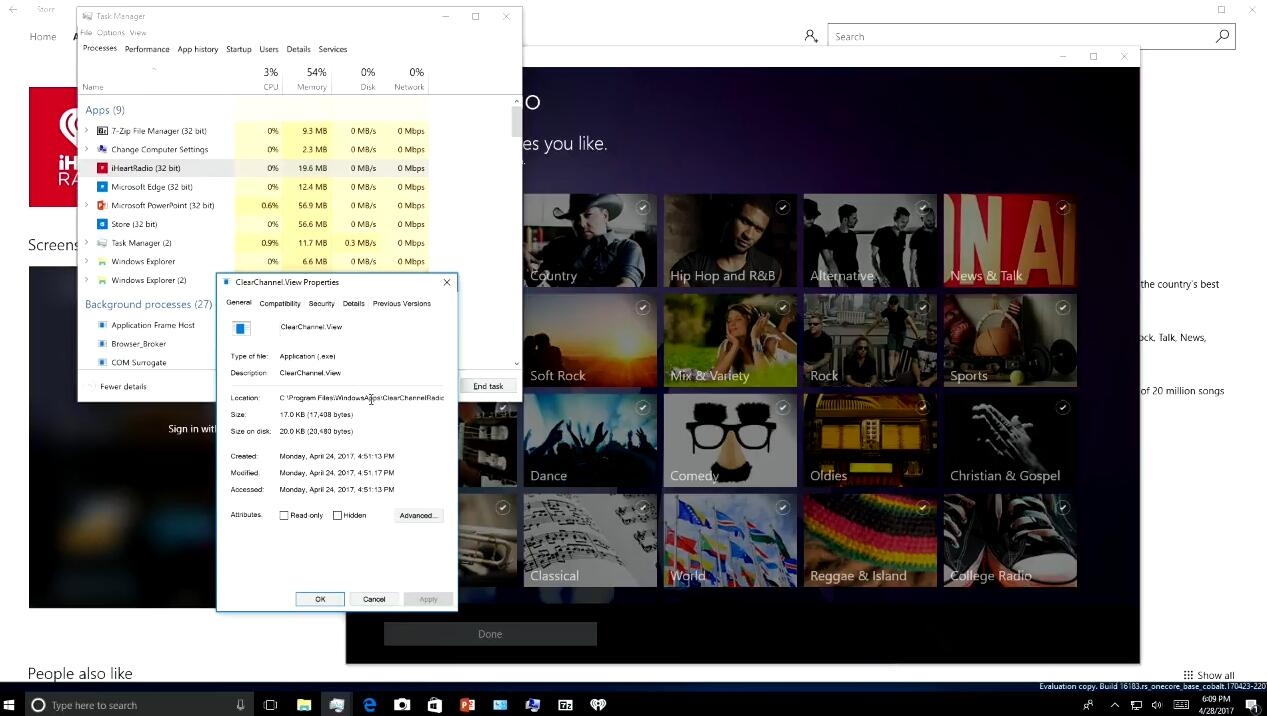The image size is (1267, 716).
Task: Select the Hip Hop and R&B tile
Action: coord(730,240)
